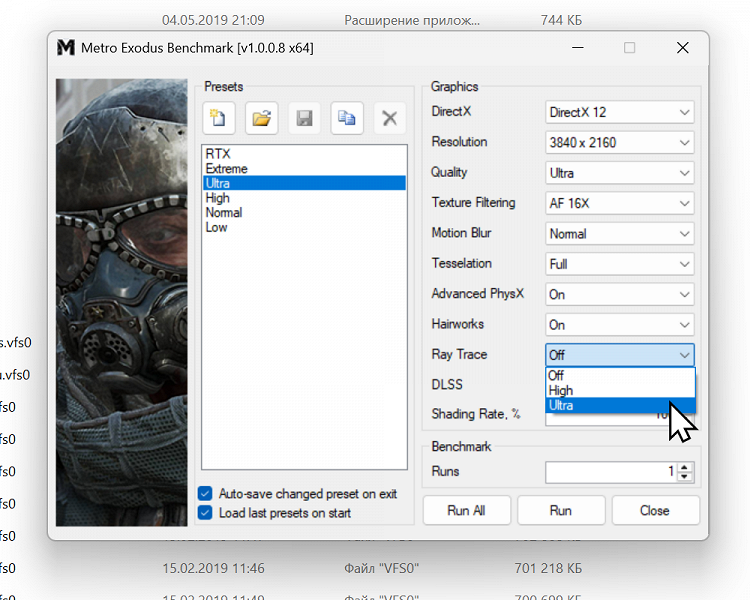Expand the Resolution dropdown
The height and width of the screenshot is (600, 750).
[620, 142]
